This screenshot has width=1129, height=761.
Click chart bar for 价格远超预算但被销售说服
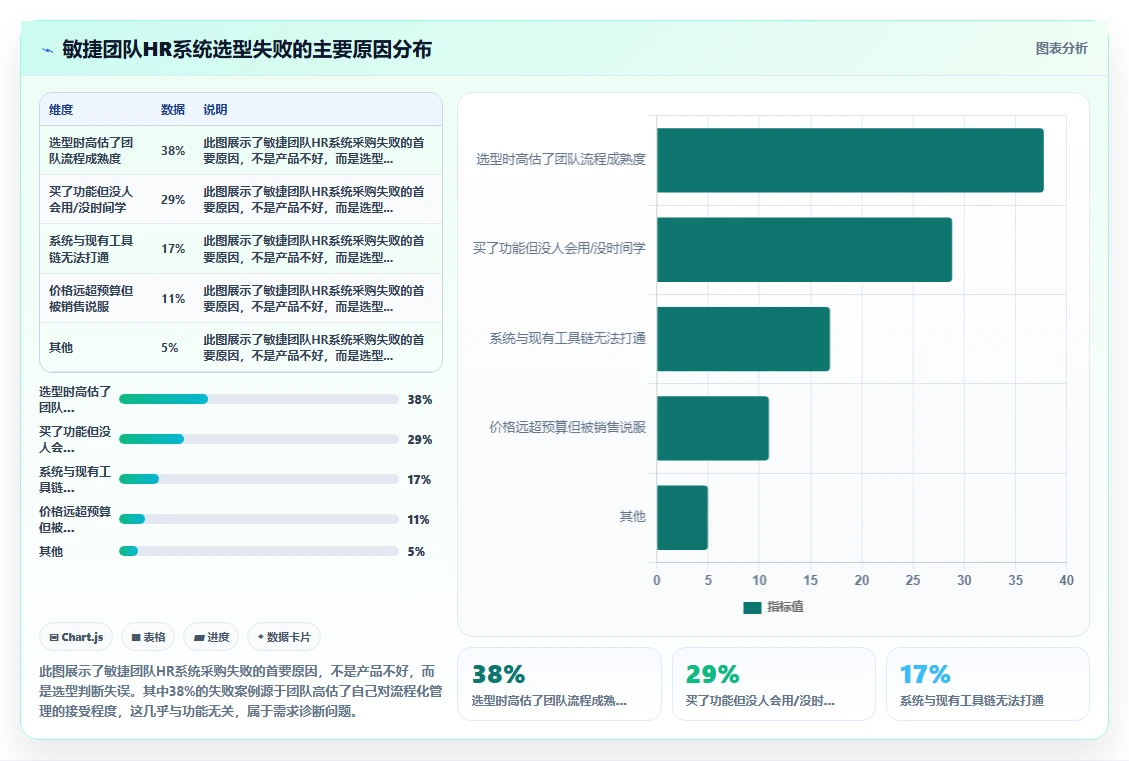click(713, 428)
